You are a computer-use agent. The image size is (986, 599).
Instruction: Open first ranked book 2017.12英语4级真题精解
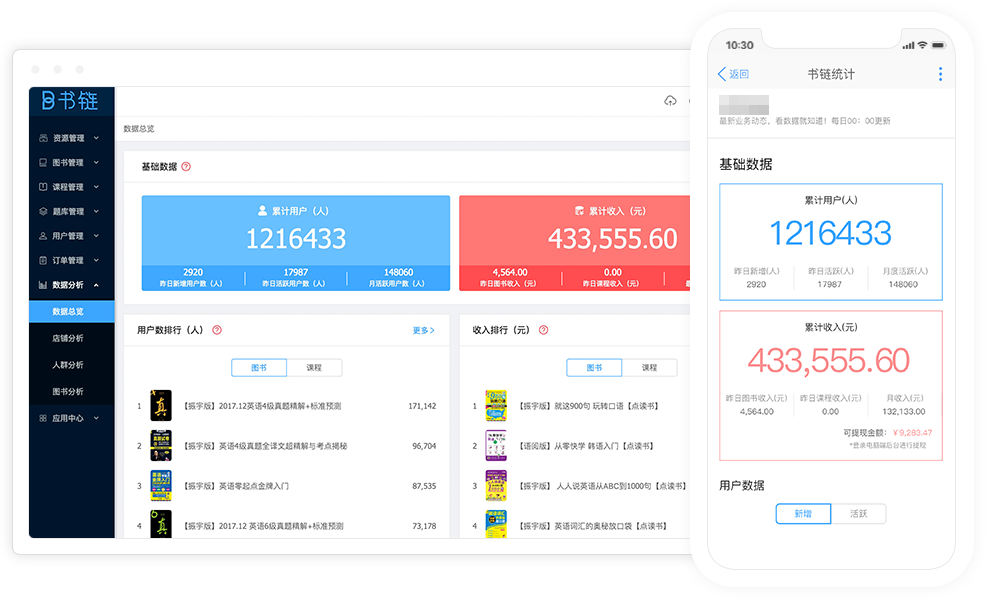262,406
